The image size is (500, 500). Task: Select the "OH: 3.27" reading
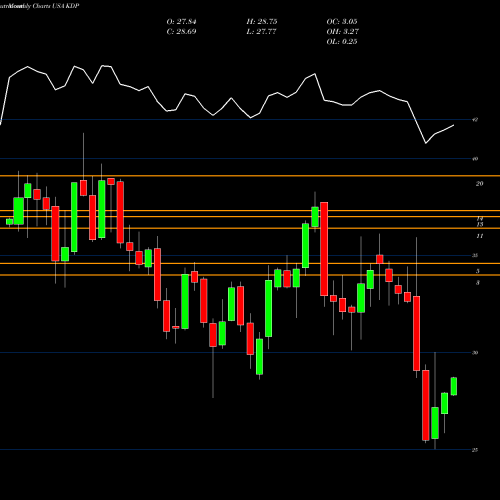point(342,32)
